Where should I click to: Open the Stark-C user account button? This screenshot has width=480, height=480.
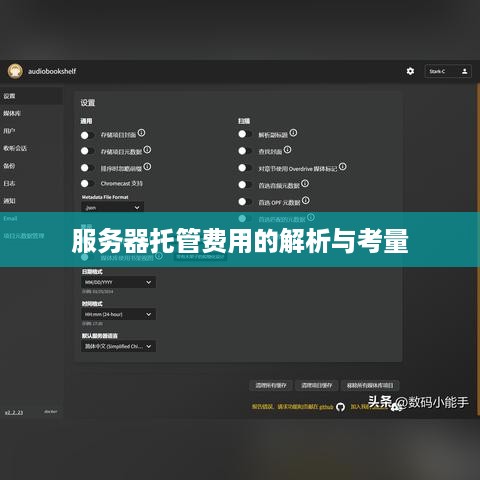(x=448, y=71)
